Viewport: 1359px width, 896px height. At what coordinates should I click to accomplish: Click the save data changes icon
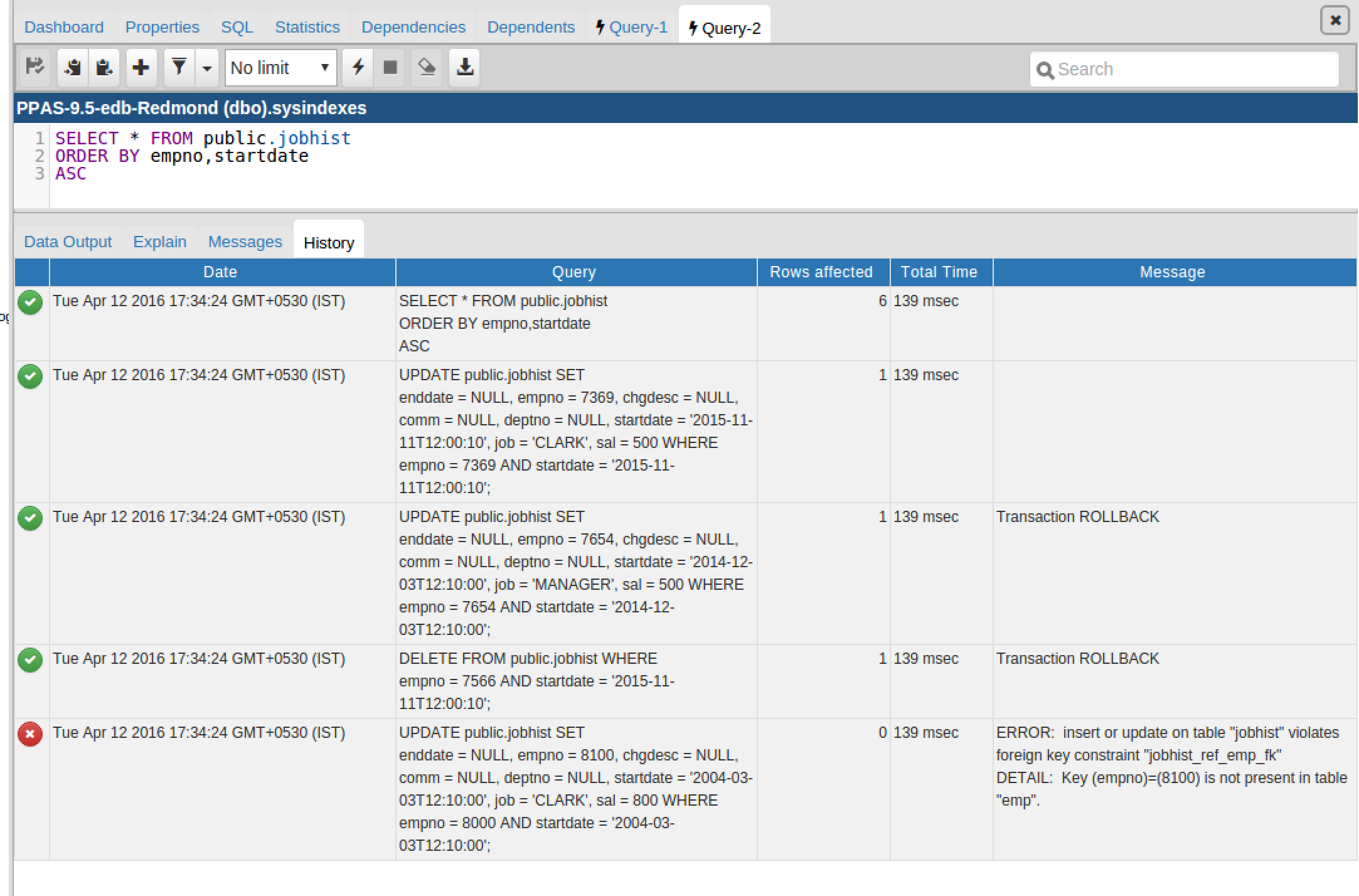pos(35,67)
